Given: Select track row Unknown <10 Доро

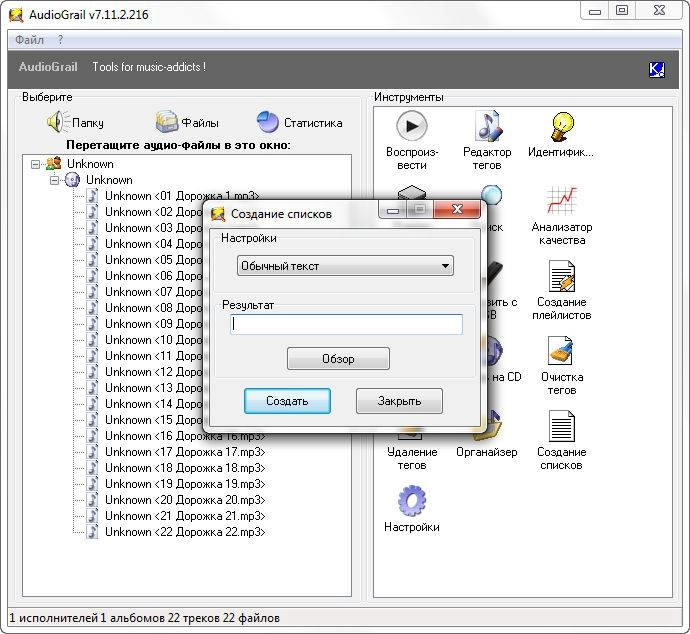Looking at the screenshot, I should coord(153,340).
